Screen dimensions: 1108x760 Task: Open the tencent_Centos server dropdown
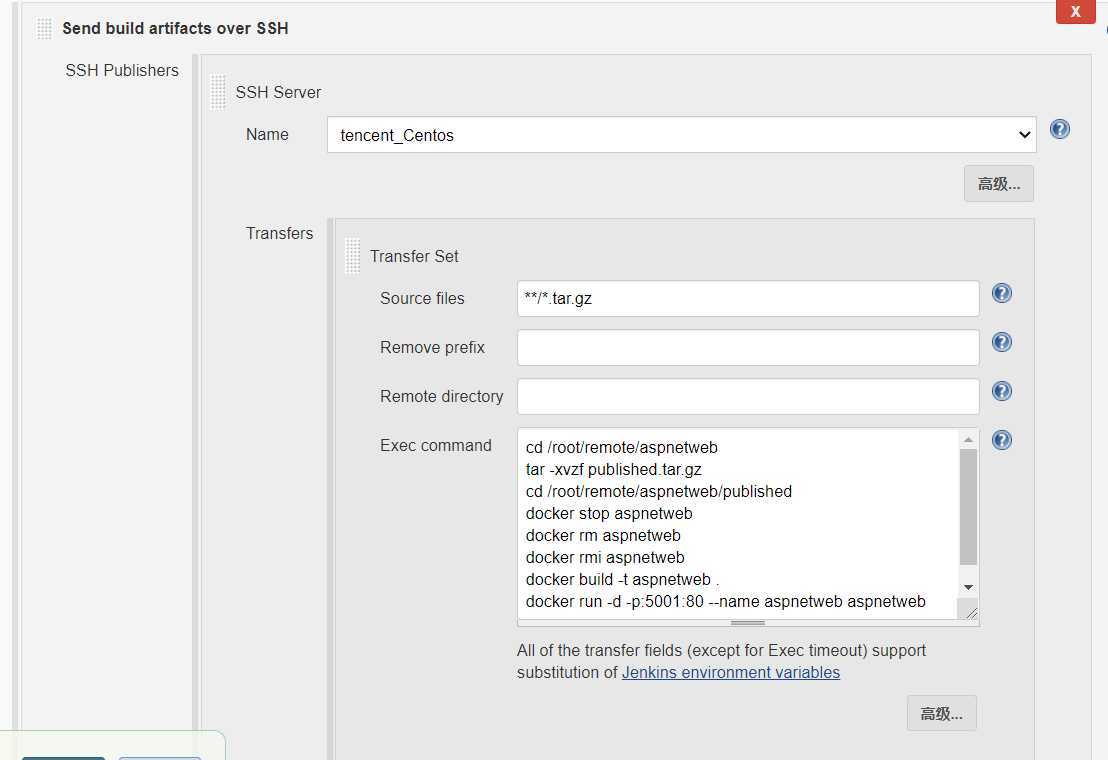point(681,135)
